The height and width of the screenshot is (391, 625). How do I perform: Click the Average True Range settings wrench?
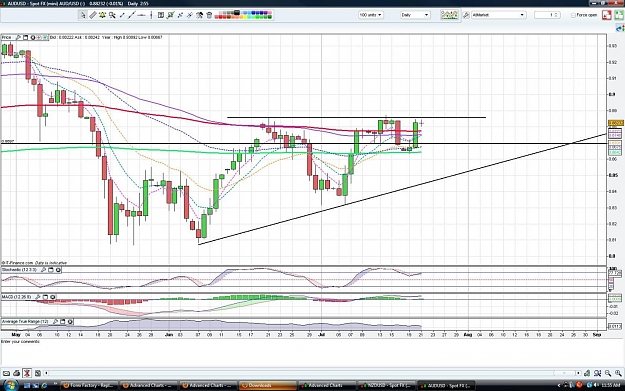[x=55, y=322]
